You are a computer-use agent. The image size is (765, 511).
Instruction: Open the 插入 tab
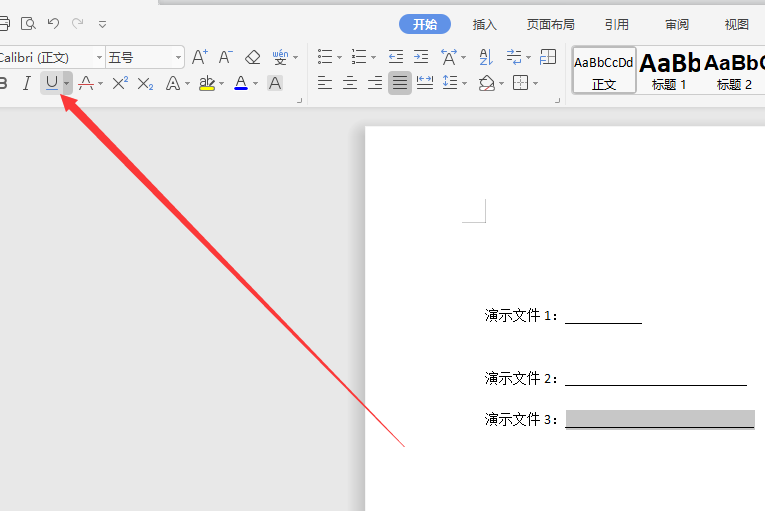click(484, 24)
